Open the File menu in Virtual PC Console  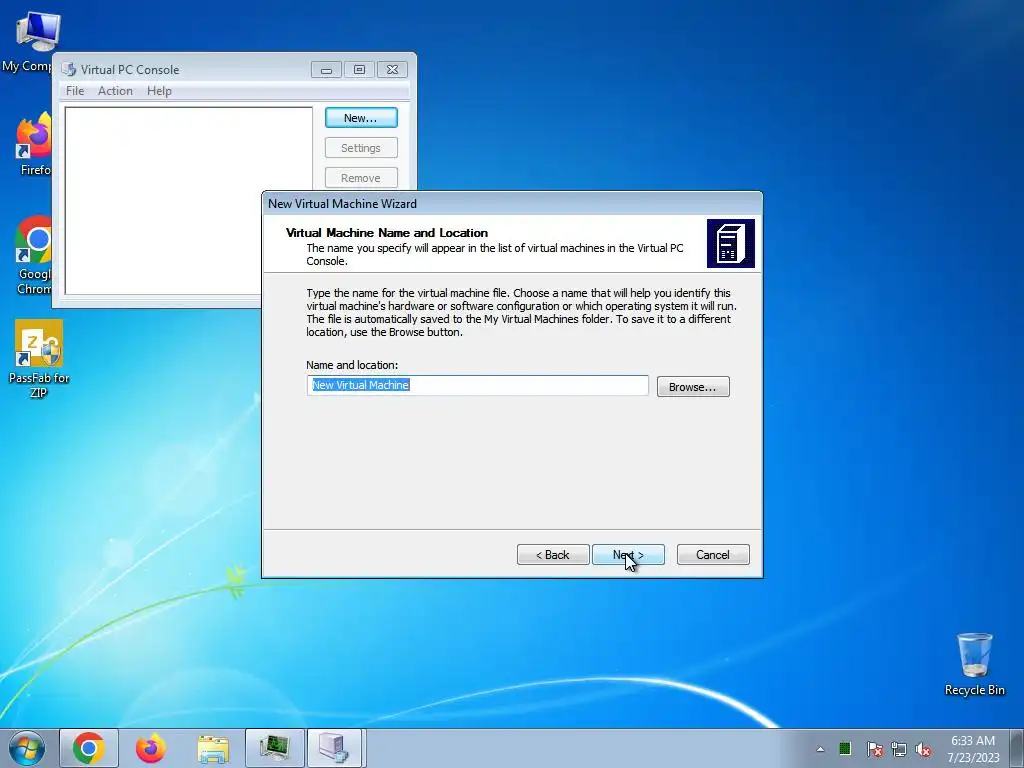pos(75,91)
